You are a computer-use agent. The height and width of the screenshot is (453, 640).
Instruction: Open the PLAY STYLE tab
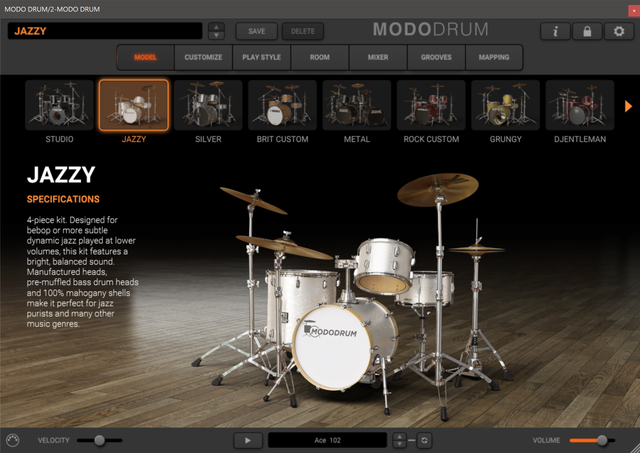pos(261,57)
